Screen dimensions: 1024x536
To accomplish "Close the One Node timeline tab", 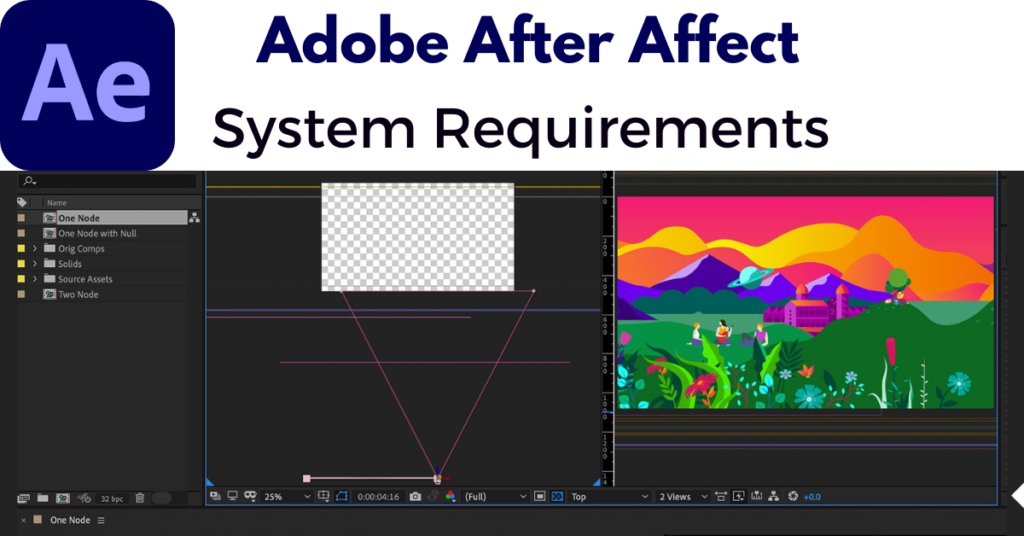I will point(24,520).
